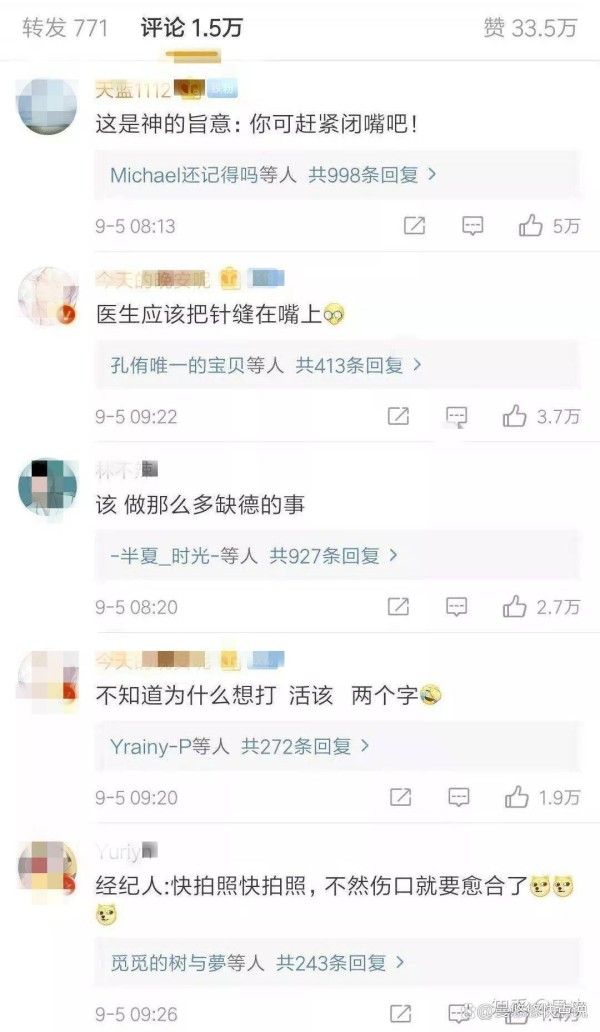Open the 共272条回复 reply thread
This screenshot has width=600, height=1032.
click(x=305, y=746)
